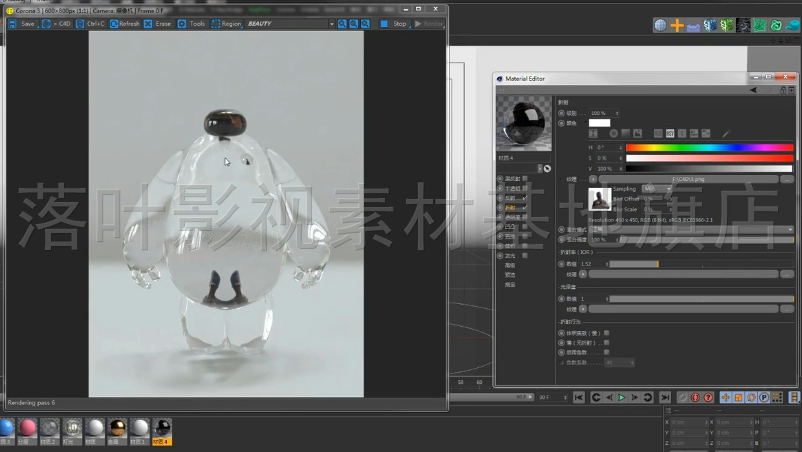
Task: Click the blue floor plane icon
Action: point(693,26)
